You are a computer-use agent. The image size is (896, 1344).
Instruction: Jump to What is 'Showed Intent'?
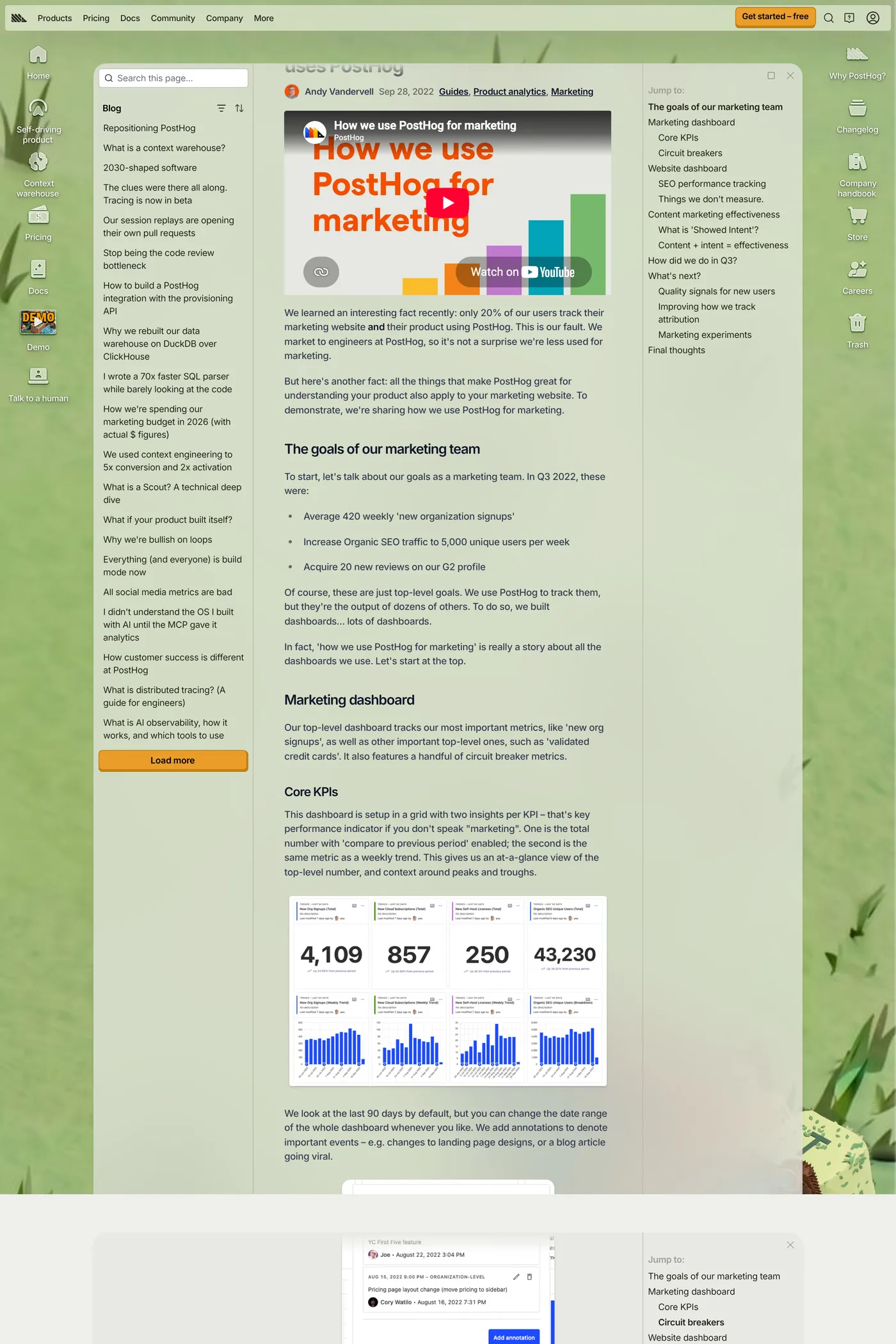coord(708,230)
